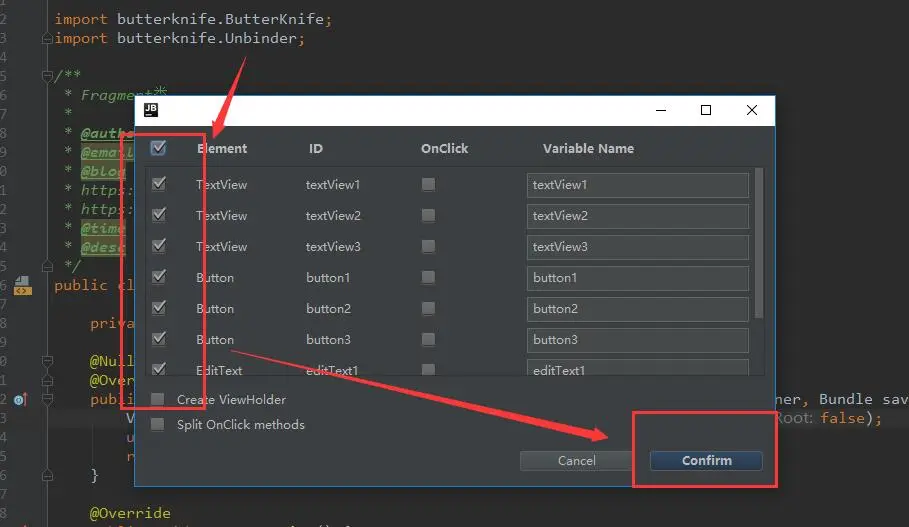Enable OnClick for button1

click(428, 277)
